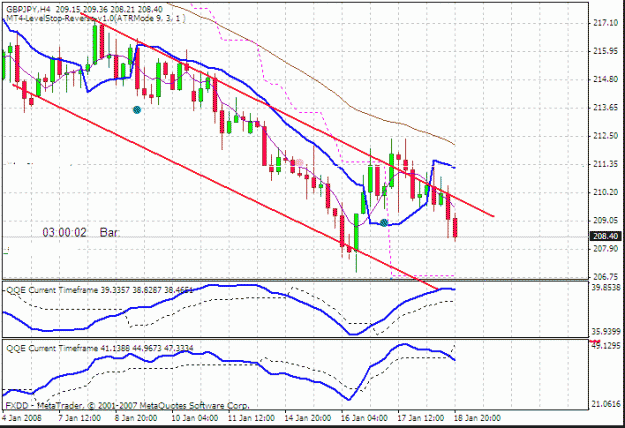Click the pink dot marker near 211.35

click(x=299, y=163)
